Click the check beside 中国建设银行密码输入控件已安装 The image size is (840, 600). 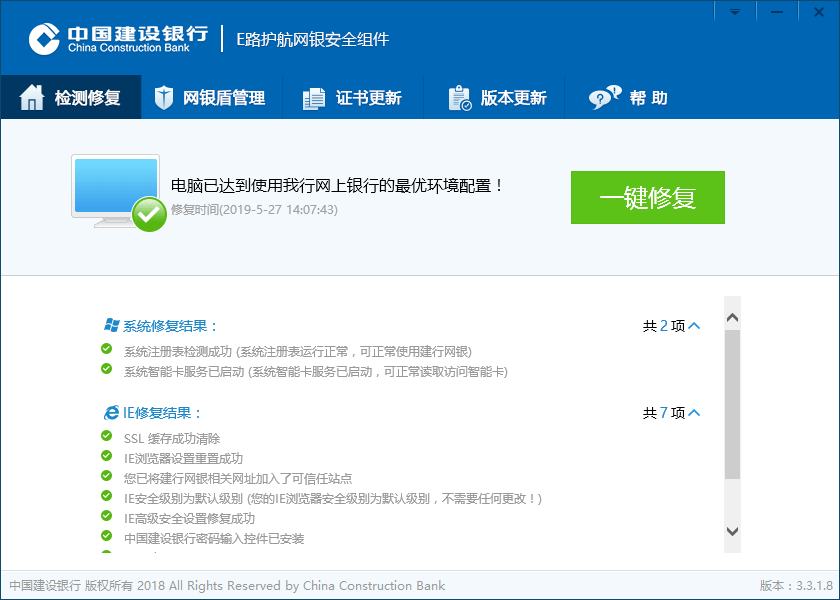click(x=106, y=534)
